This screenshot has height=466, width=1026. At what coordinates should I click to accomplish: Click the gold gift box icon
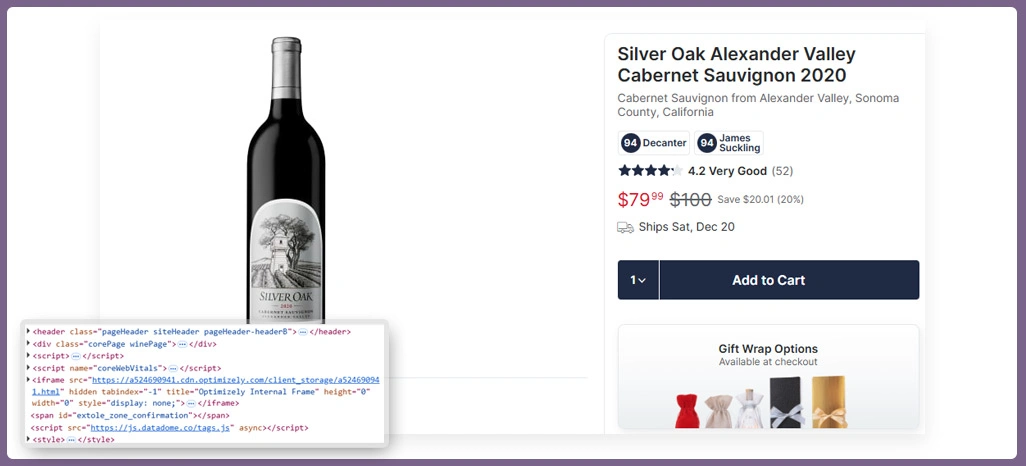(829, 402)
